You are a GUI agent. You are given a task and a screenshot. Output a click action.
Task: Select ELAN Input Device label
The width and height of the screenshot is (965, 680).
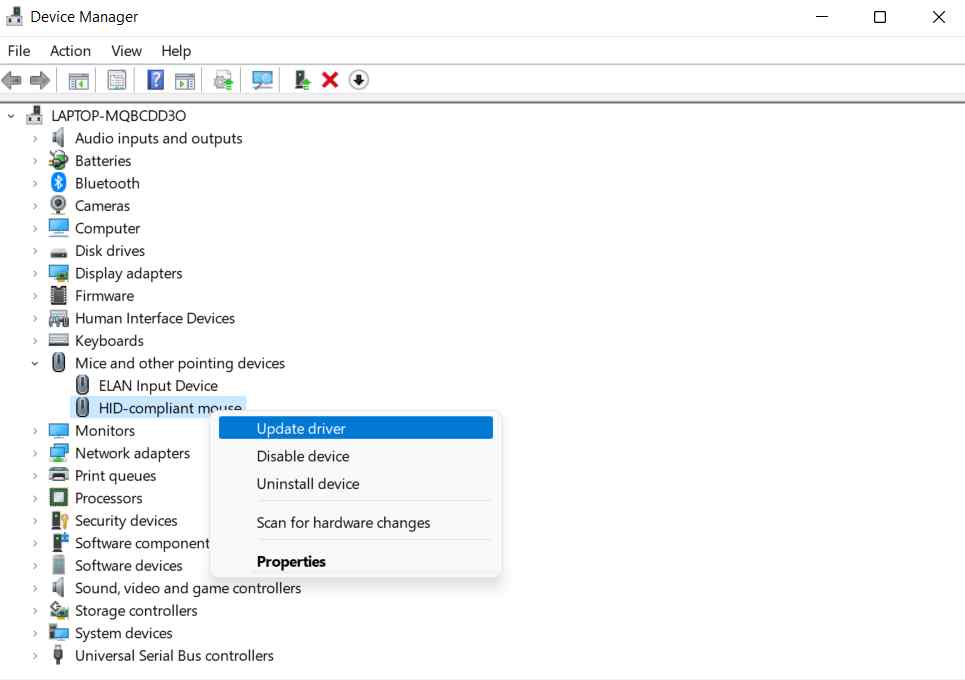tap(158, 386)
